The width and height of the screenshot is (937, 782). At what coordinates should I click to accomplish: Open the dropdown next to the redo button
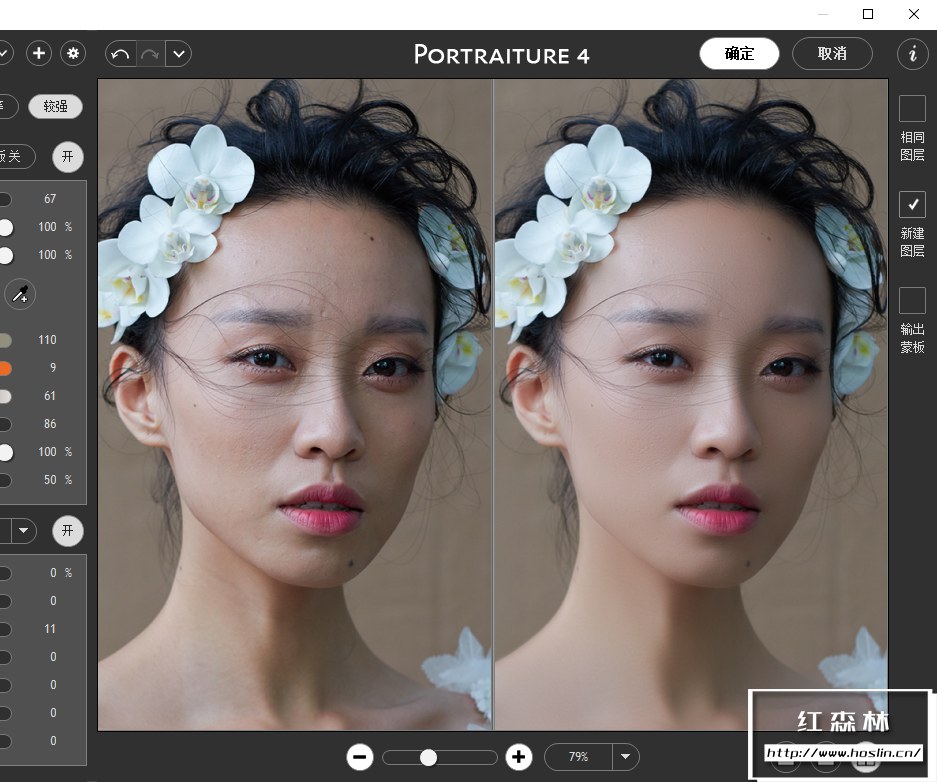[178, 53]
